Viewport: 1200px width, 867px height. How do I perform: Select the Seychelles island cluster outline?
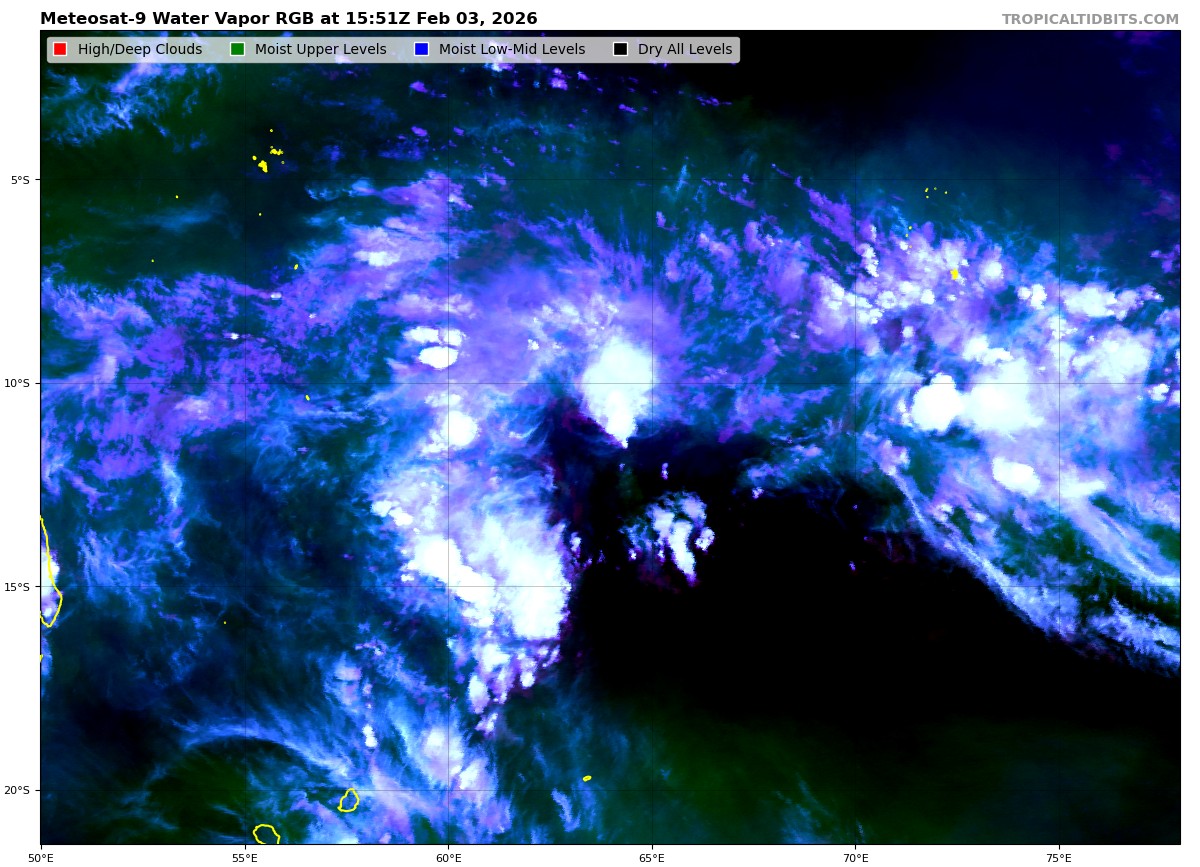click(x=263, y=165)
